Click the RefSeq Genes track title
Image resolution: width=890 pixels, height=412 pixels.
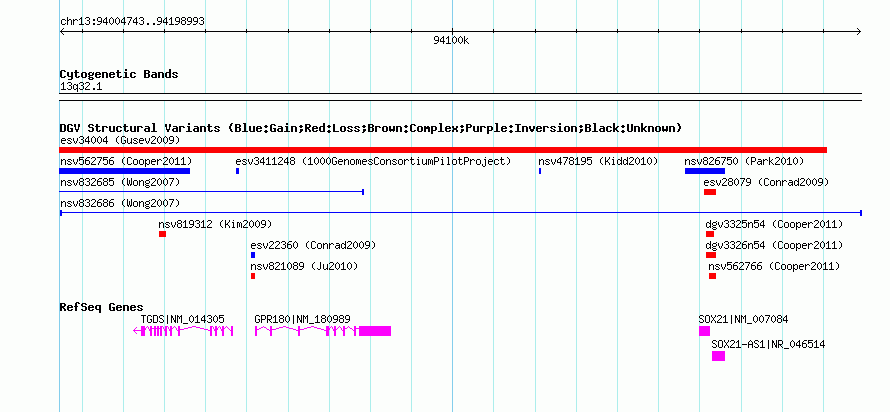[102, 307]
